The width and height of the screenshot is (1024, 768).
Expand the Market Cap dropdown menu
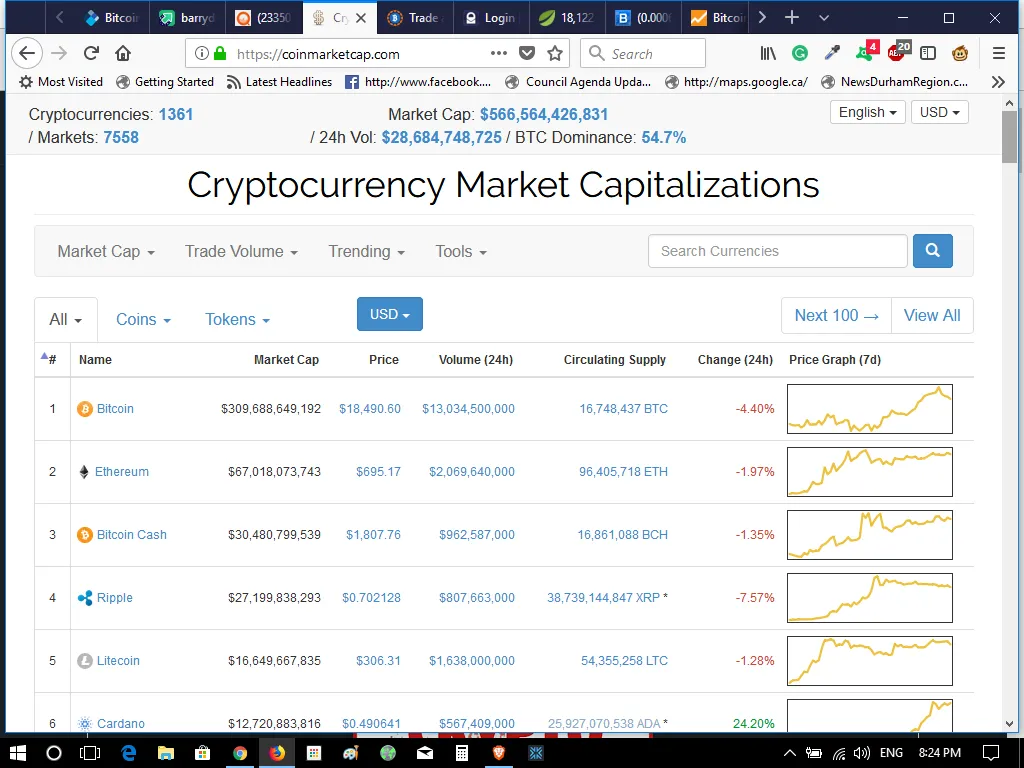tap(106, 251)
